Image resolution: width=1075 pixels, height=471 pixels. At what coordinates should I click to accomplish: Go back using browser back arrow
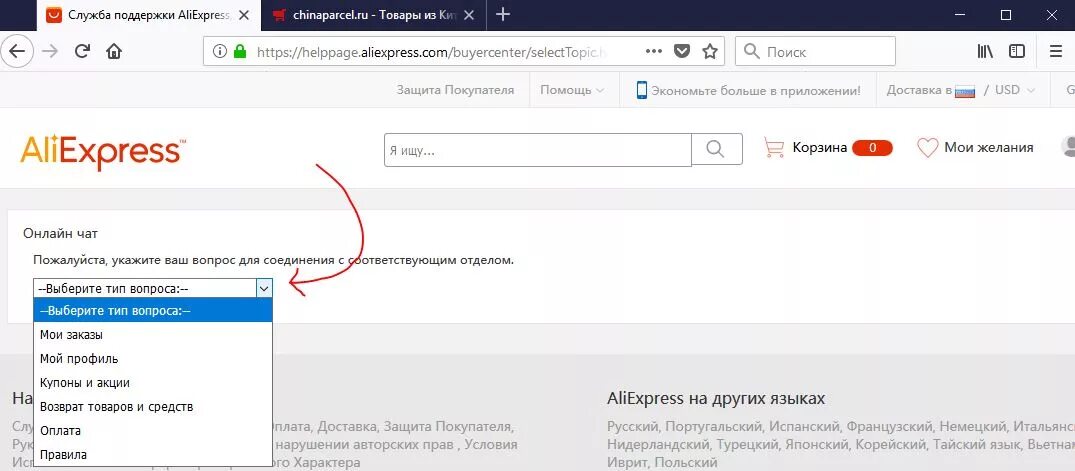(x=17, y=51)
